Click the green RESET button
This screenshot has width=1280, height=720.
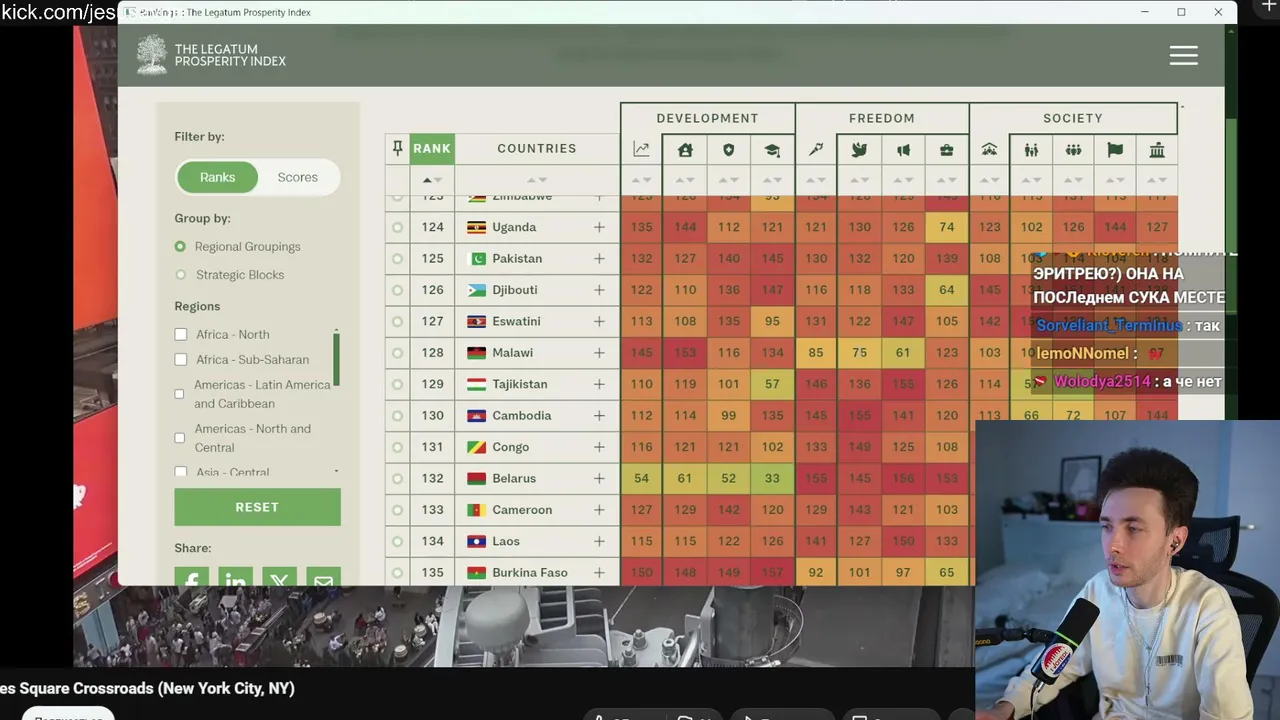point(257,507)
